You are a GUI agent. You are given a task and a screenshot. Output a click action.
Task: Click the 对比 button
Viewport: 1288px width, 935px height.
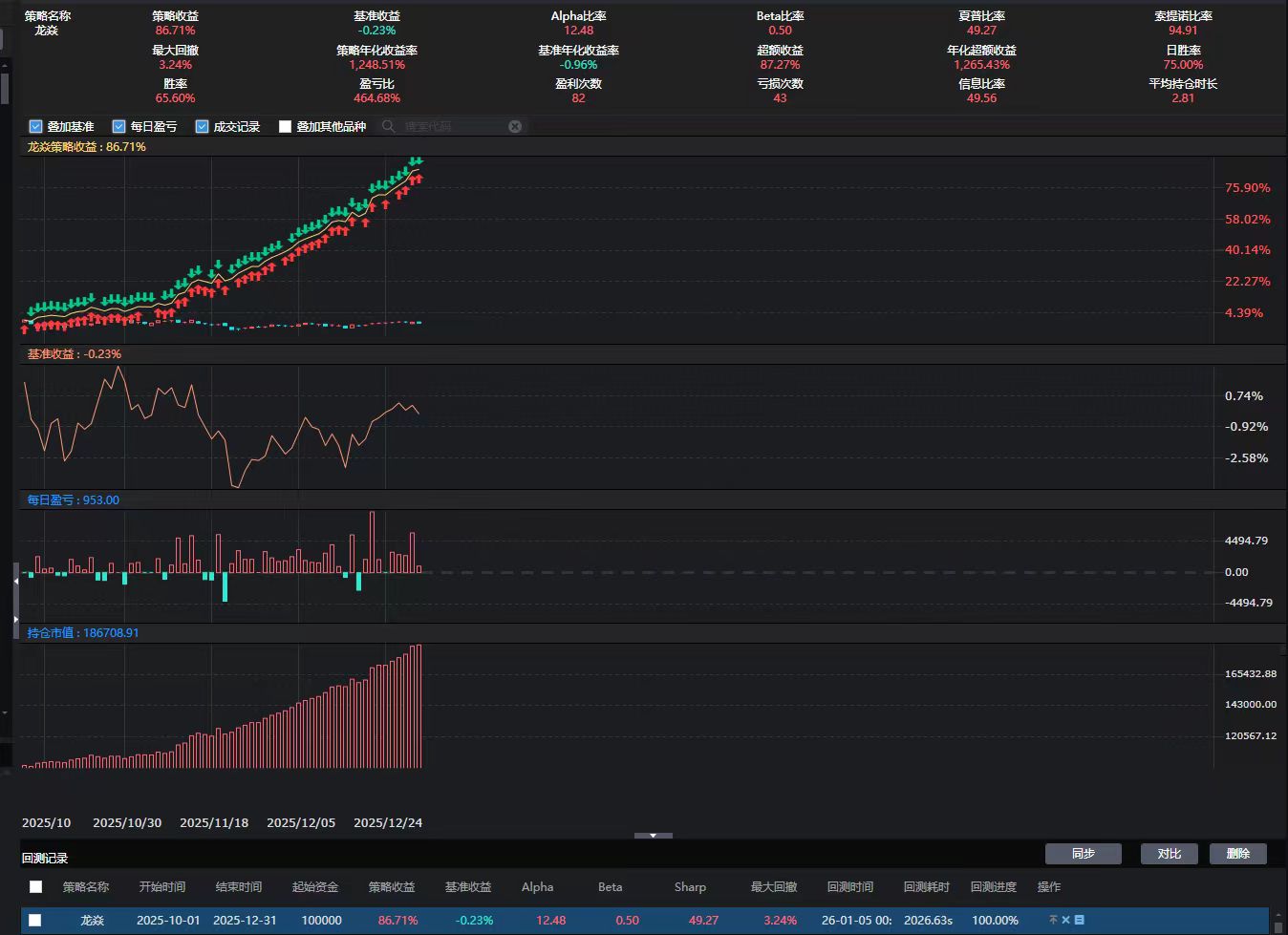point(1170,853)
